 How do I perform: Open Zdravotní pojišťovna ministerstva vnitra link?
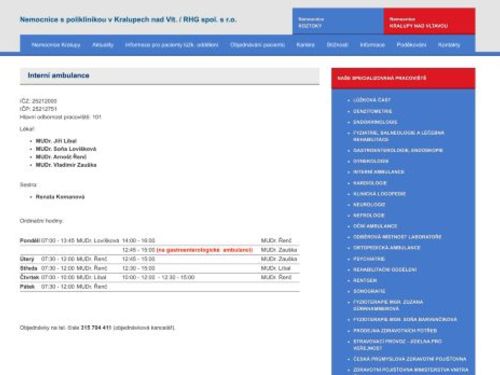pyautogui.click(x=411, y=370)
